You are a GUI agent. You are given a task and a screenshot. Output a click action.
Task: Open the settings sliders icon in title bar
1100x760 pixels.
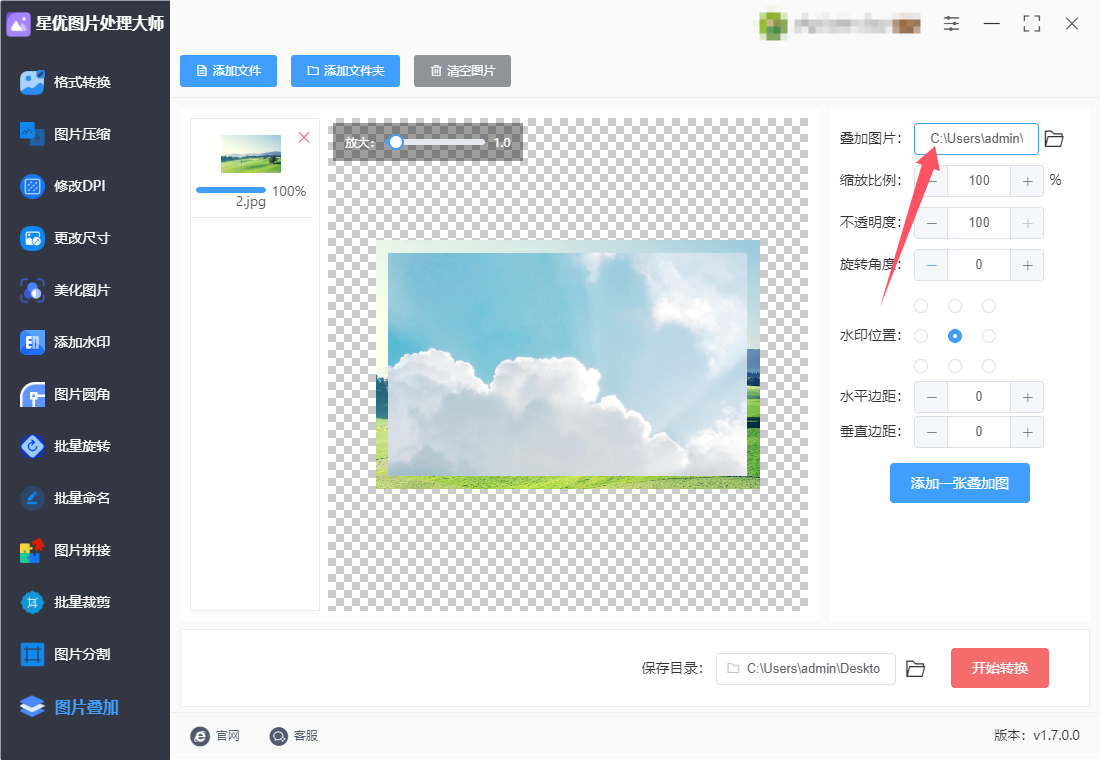point(951,24)
